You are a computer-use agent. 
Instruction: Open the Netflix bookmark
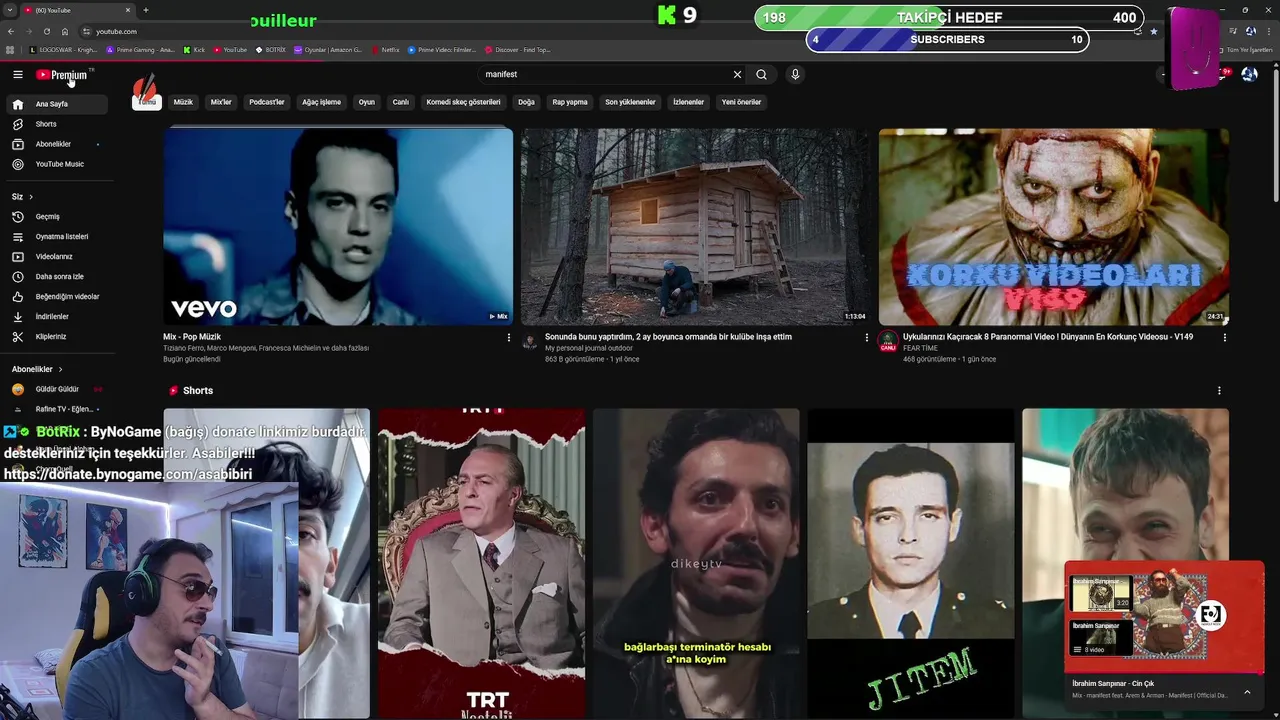click(385, 49)
